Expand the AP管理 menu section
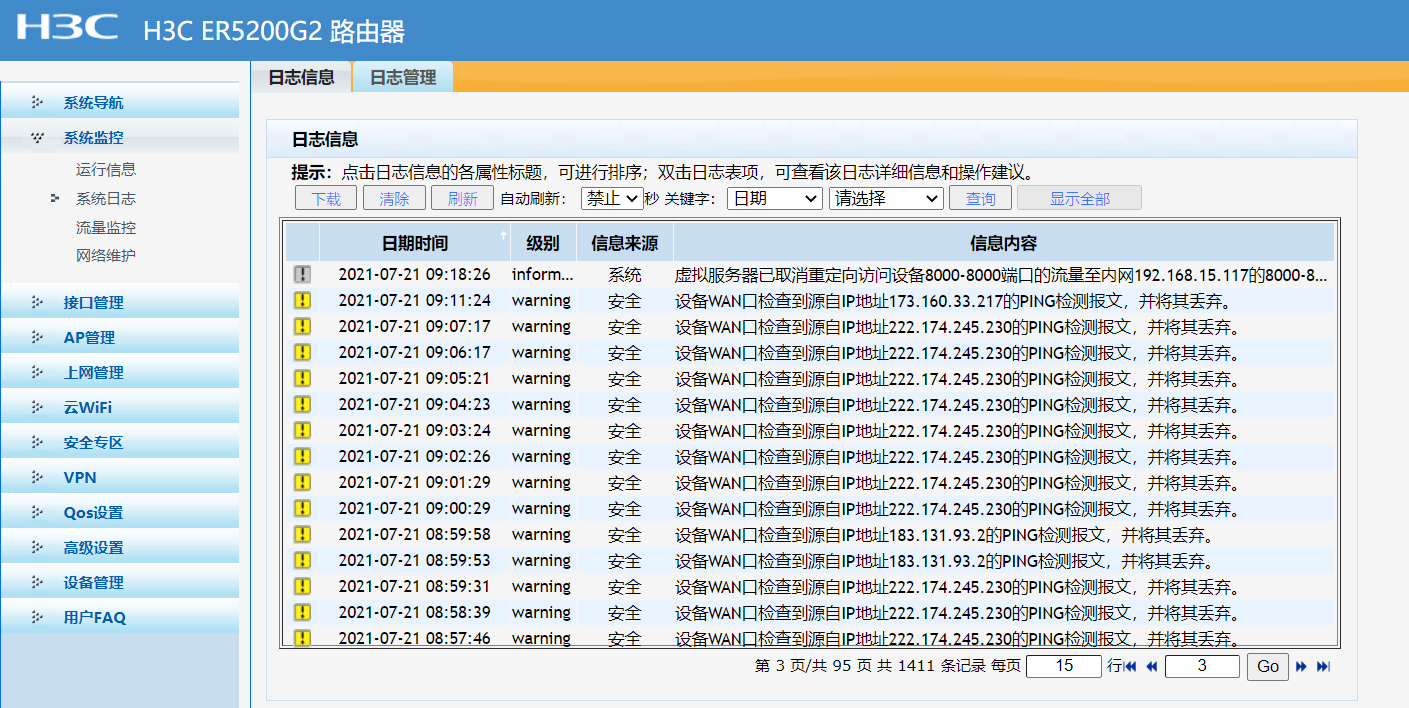 pyautogui.click(x=120, y=337)
